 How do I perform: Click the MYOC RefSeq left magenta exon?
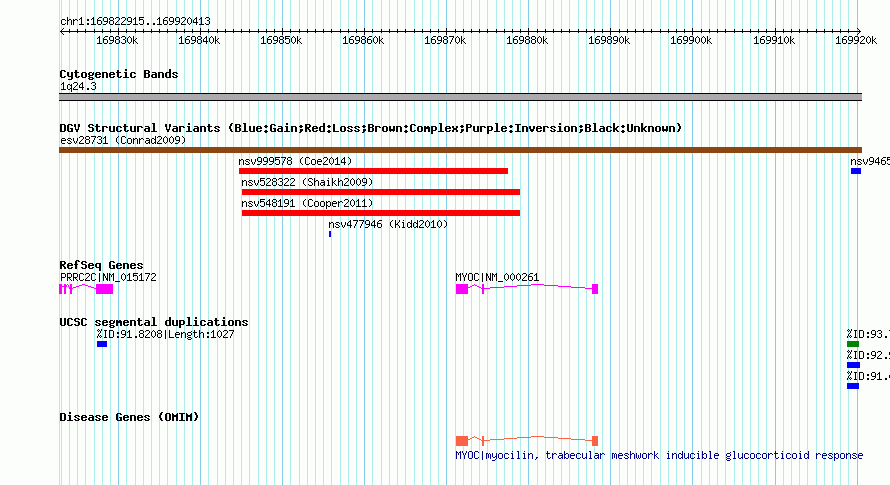click(x=462, y=289)
